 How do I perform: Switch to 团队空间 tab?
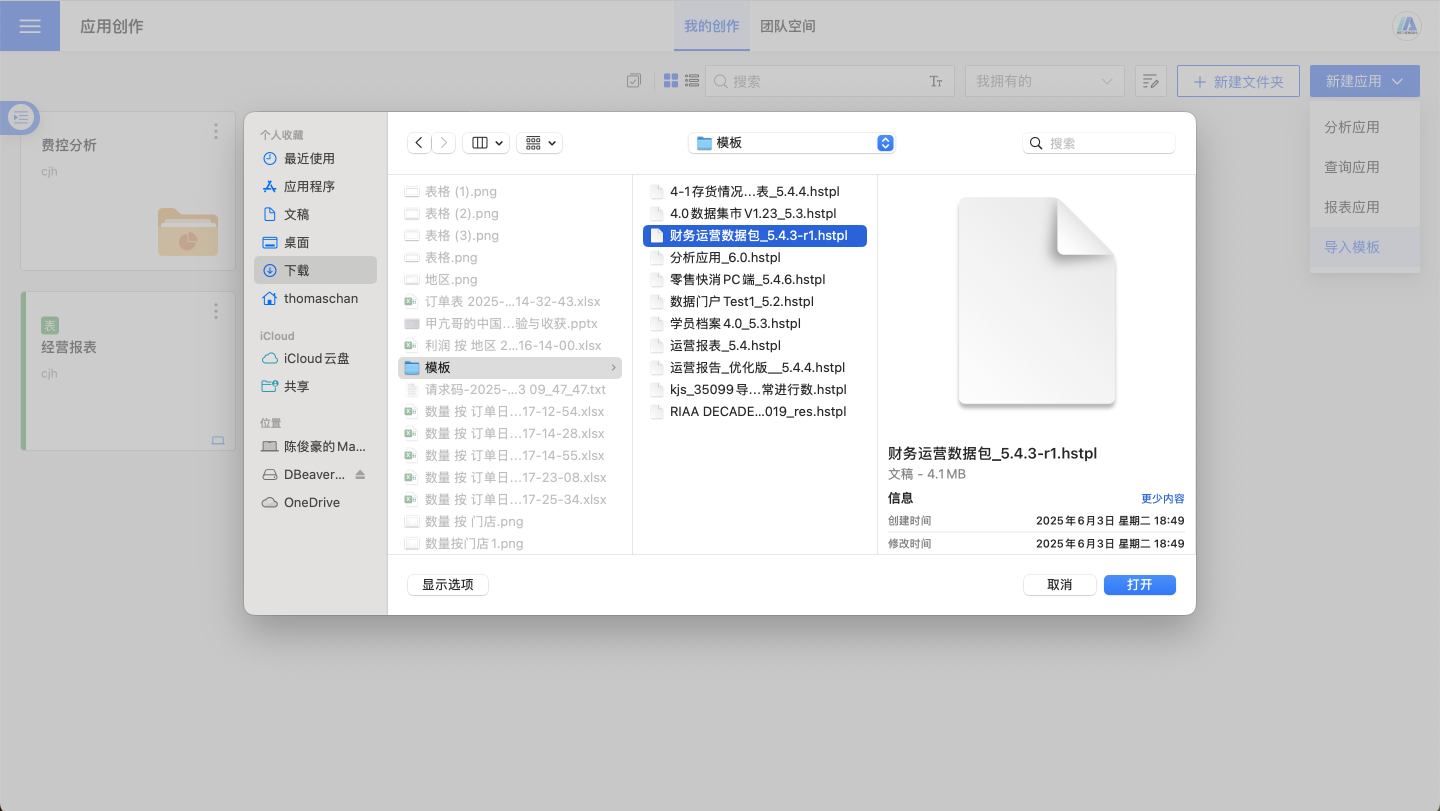[788, 26]
